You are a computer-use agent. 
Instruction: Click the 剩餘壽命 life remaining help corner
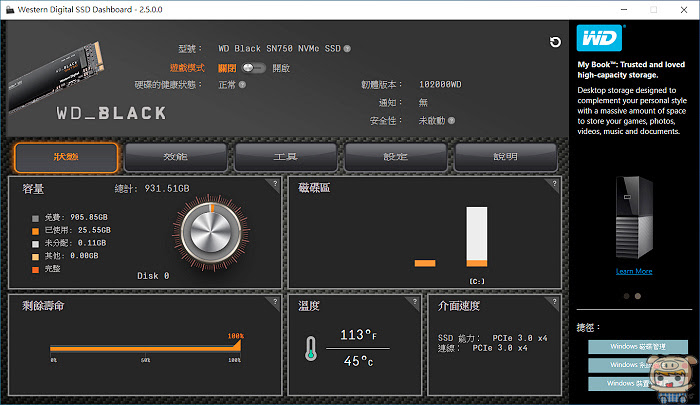275,302
